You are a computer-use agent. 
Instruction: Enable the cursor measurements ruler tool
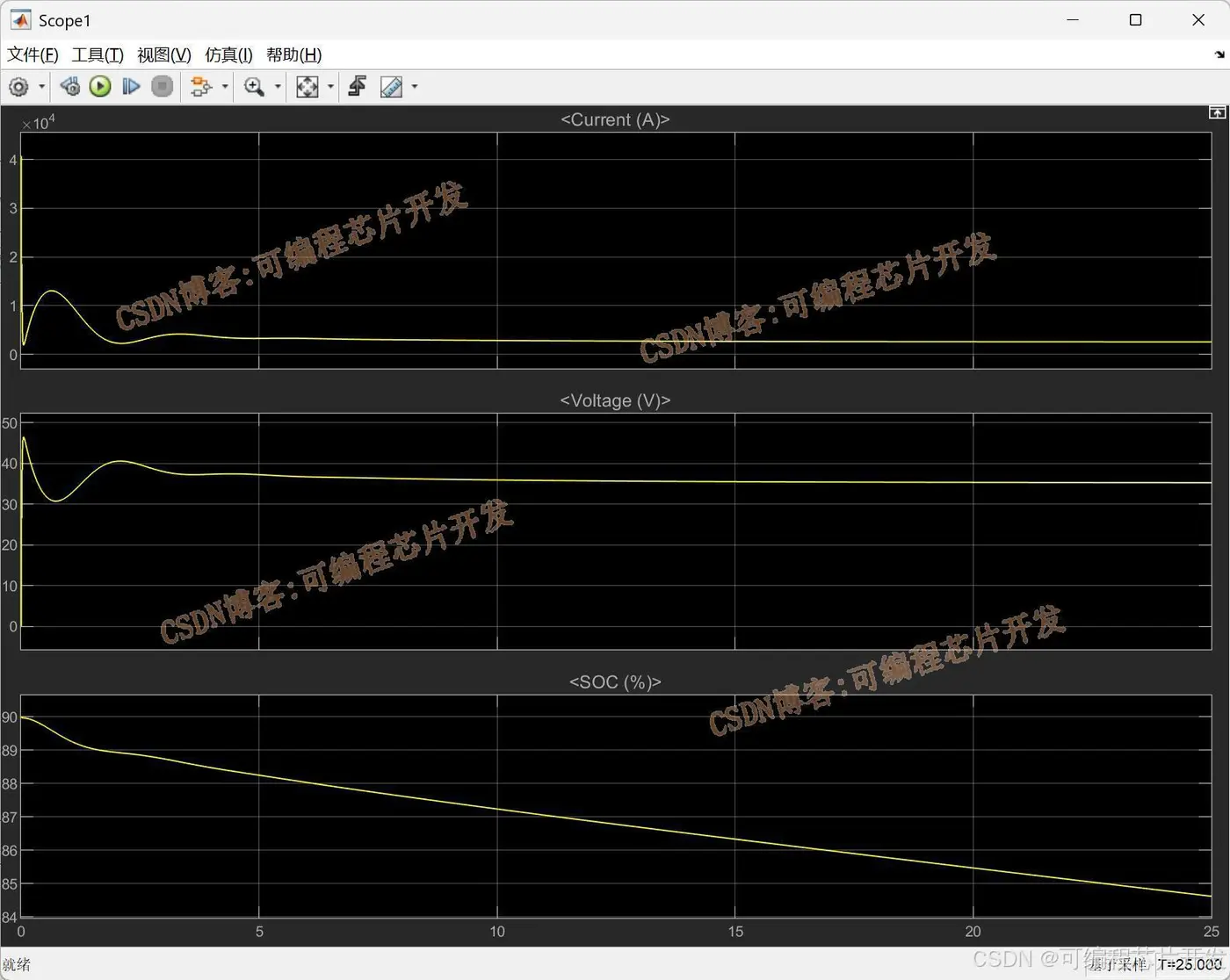pyautogui.click(x=391, y=86)
